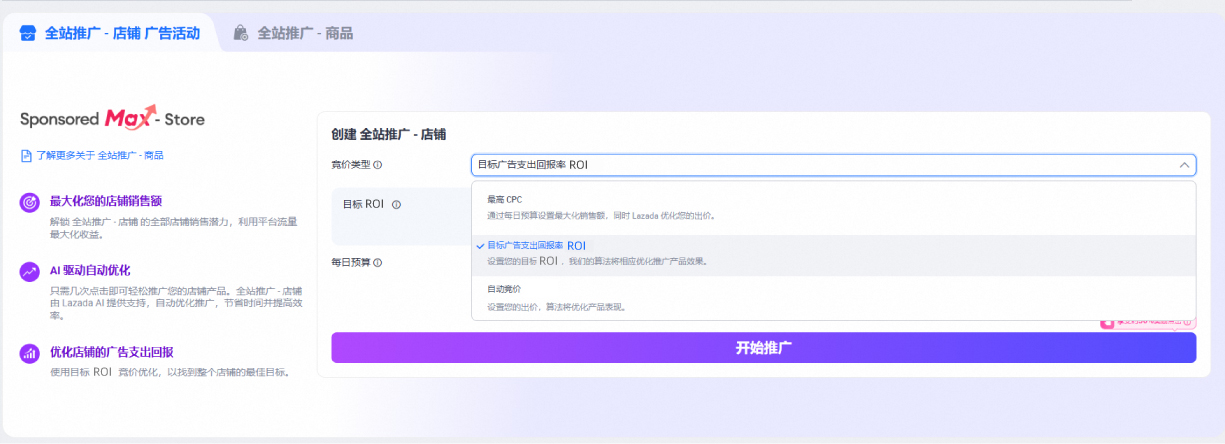The height and width of the screenshot is (444, 1225).
Task: Choose 最高 CPC bidding option
Action: coord(834,207)
